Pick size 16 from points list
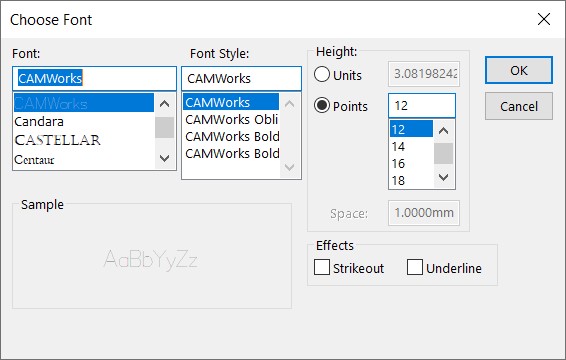Viewport: 566px width, 360px height. 411,163
